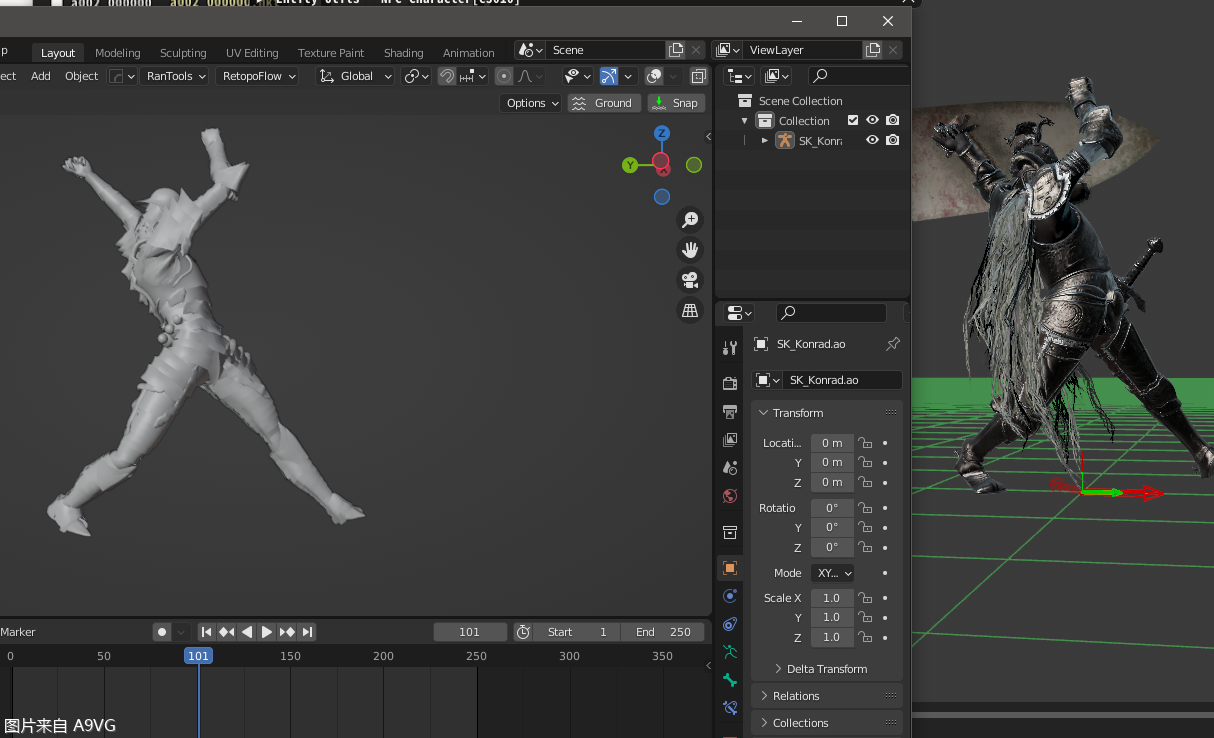1214x738 pixels.
Task: Toggle render visibility for Collection (camera icon)
Action: [x=892, y=121]
